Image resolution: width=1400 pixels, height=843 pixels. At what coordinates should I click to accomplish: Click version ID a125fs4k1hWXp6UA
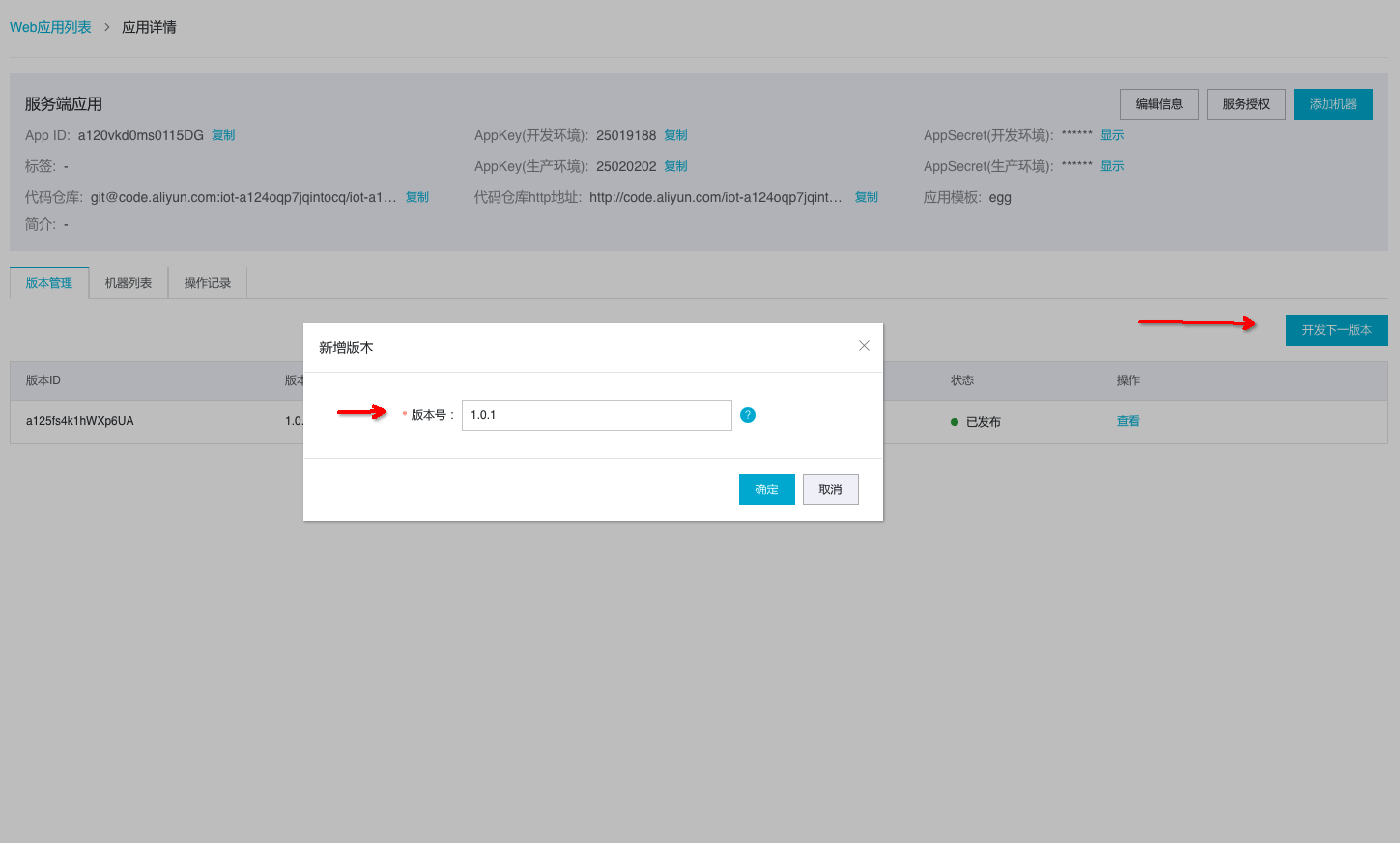pyautogui.click(x=80, y=421)
